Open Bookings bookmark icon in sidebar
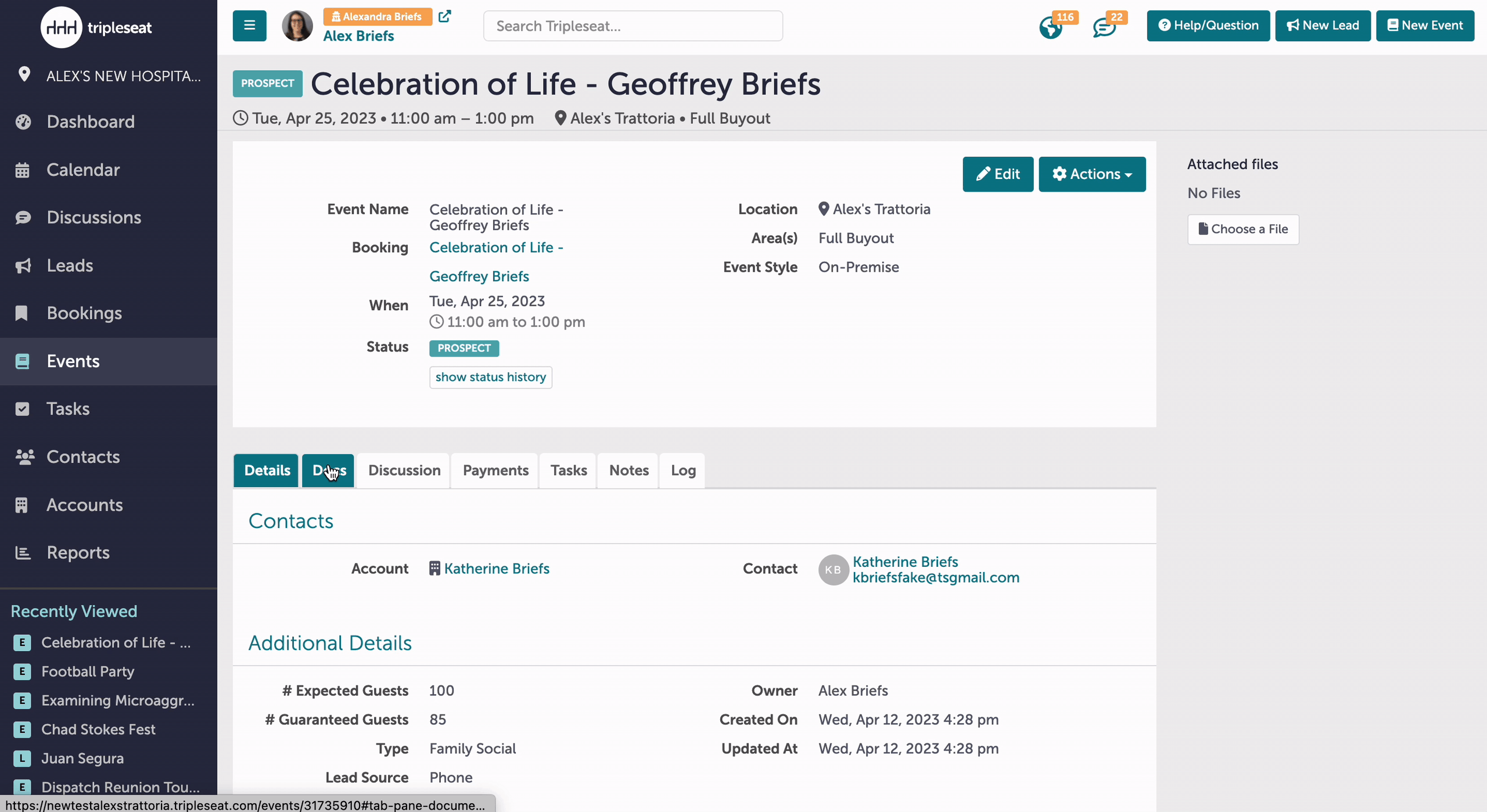The height and width of the screenshot is (812, 1487). point(21,313)
